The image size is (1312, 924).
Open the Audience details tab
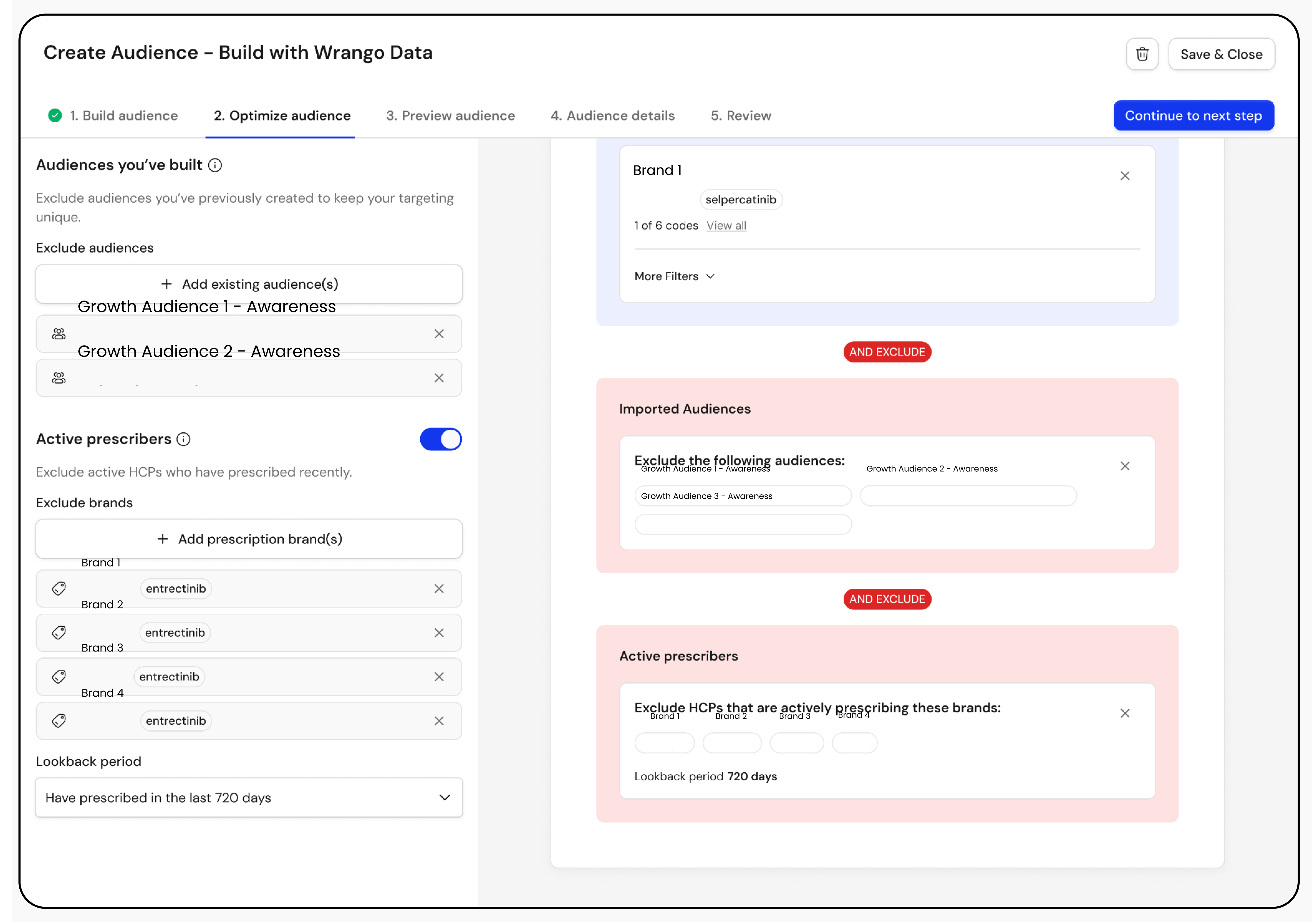[x=612, y=116]
